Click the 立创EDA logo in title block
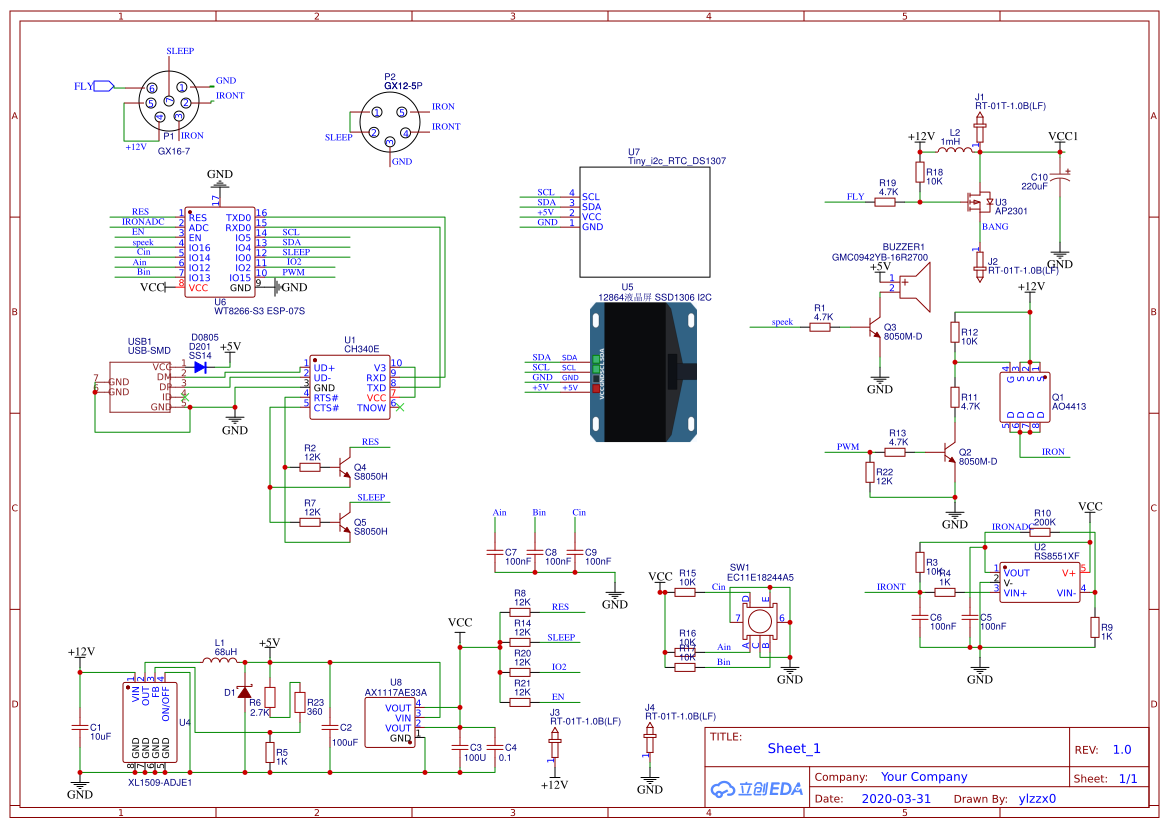Viewport: 1169px width, 828px height. click(757, 789)
